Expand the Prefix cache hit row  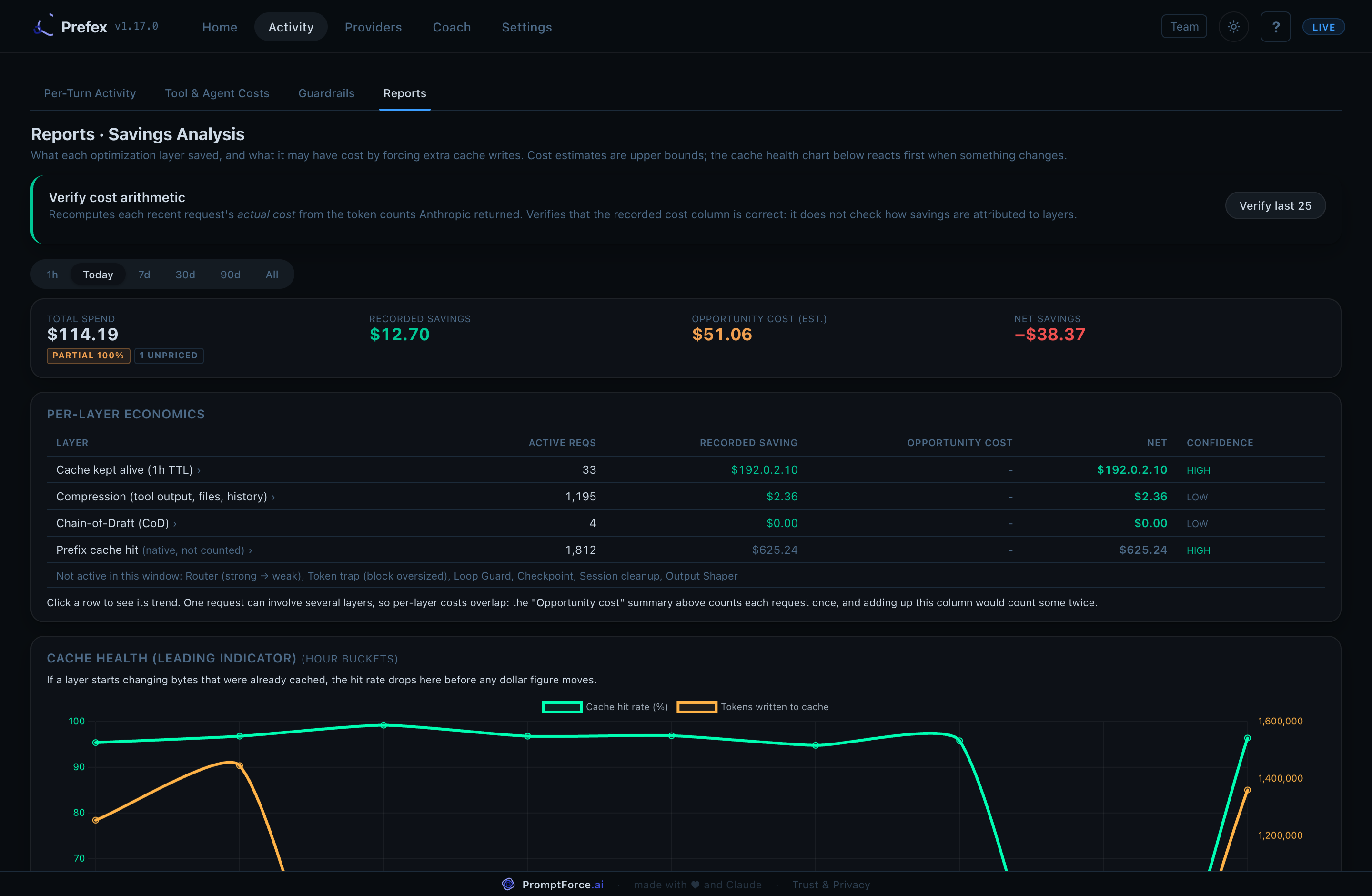(x=686, y=550)
